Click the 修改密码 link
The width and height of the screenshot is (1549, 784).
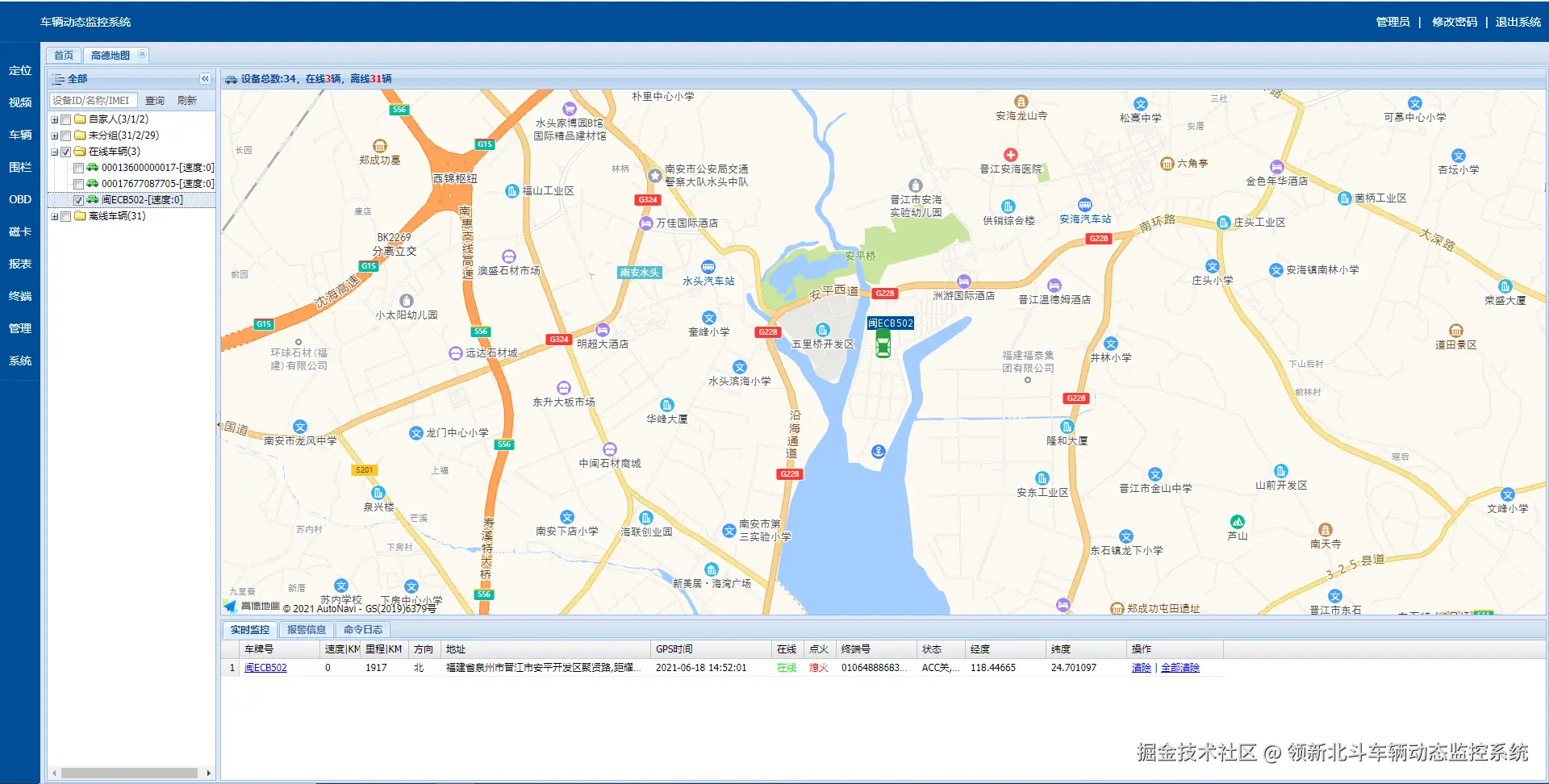click(1455, 22)
